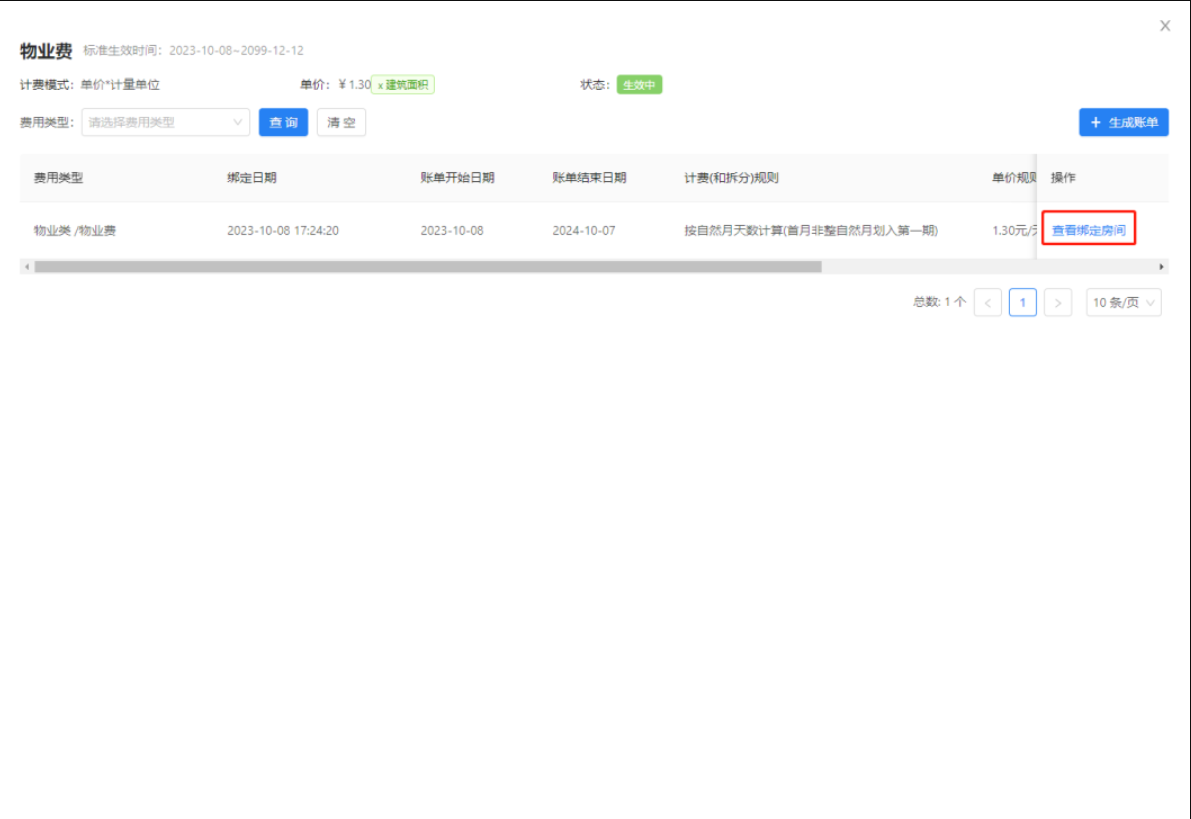Select the 物业类 /物业费 row cell
The height and width of the screenshot is (819, 1191).
click(75, 231)
